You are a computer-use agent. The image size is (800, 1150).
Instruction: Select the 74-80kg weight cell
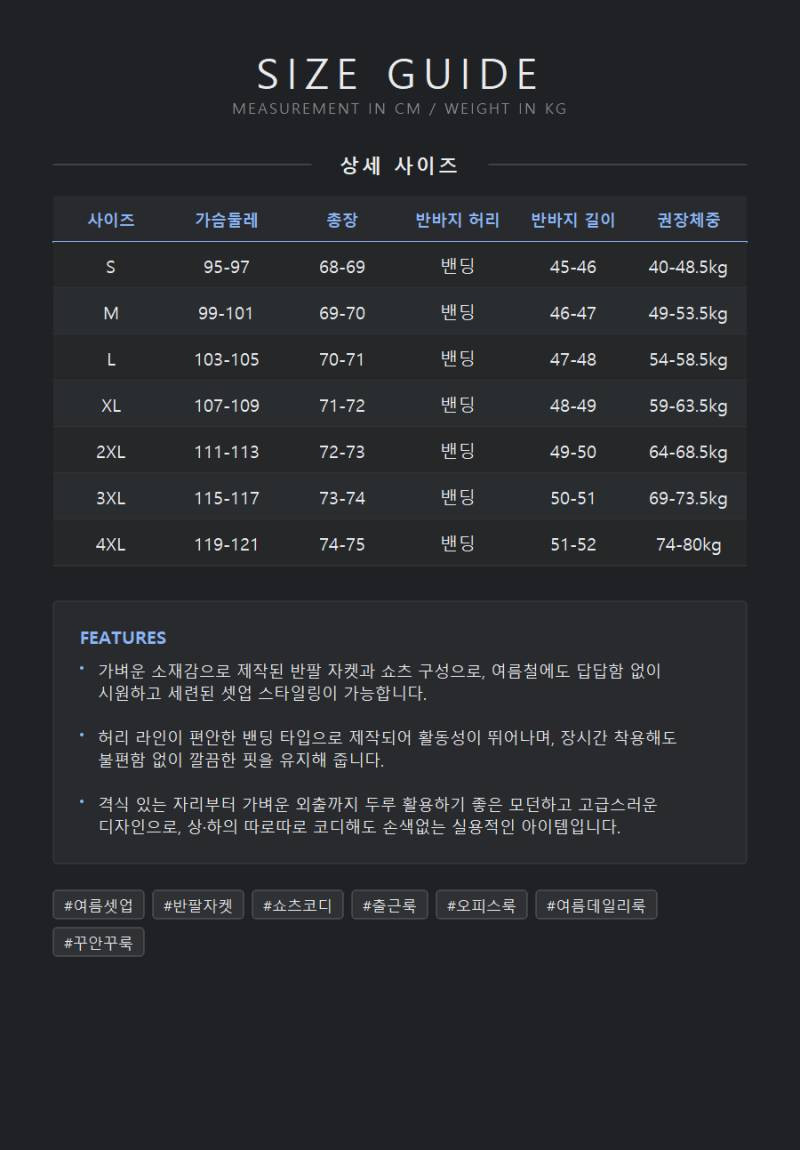[x=689, y=543]
